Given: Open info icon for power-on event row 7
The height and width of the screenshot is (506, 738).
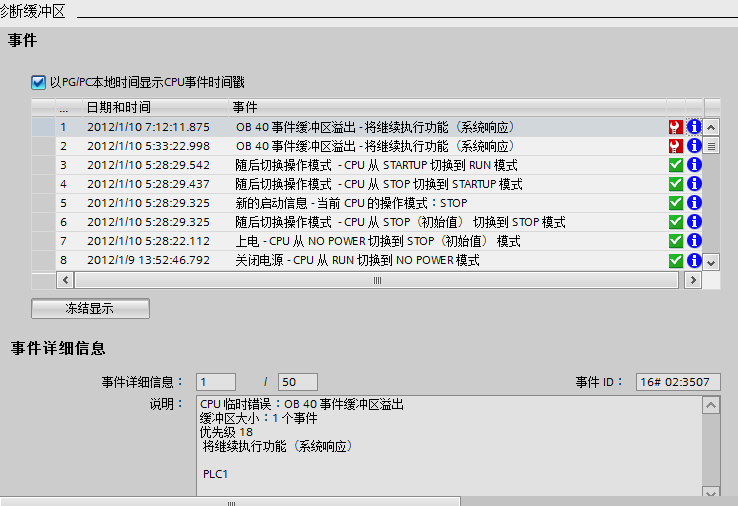Looking at the screenshot, I should [694, 241].
